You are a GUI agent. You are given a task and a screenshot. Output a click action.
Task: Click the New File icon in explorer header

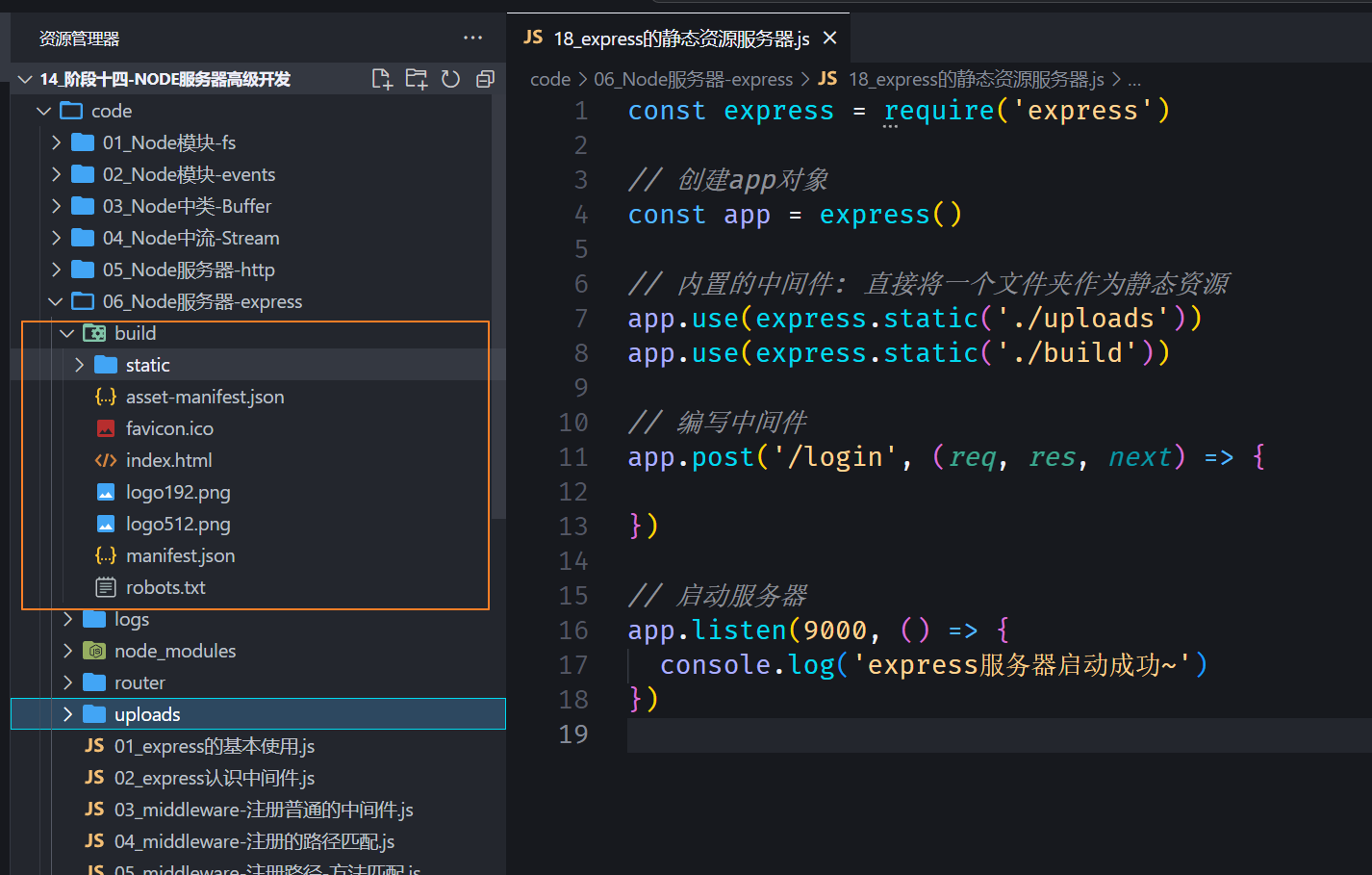(x=382, y=79)
